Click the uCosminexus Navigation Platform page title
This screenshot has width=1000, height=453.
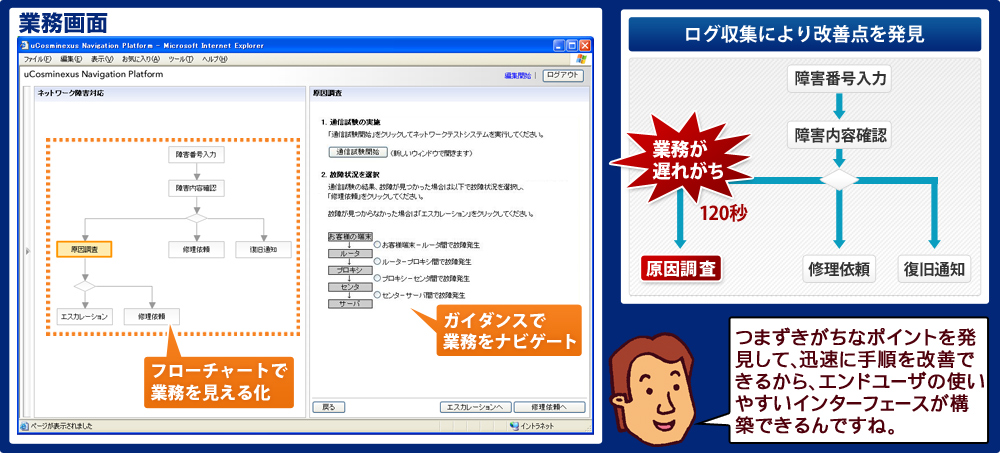click(x=93, y=74)
